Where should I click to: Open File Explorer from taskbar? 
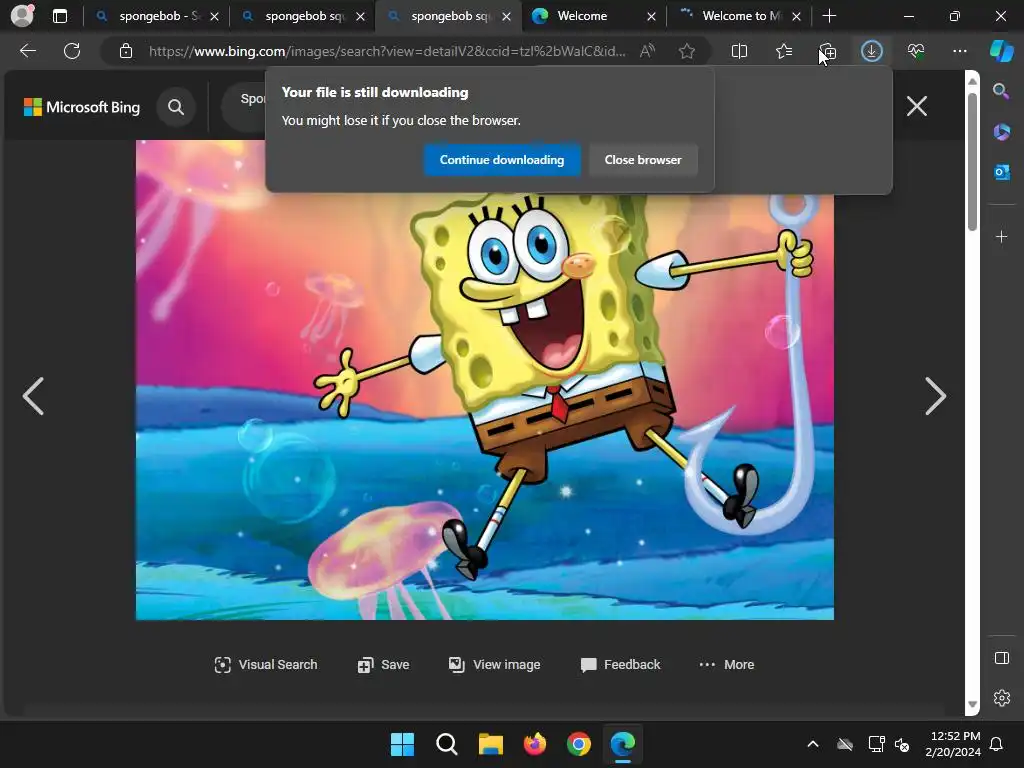tap(490, 744)
